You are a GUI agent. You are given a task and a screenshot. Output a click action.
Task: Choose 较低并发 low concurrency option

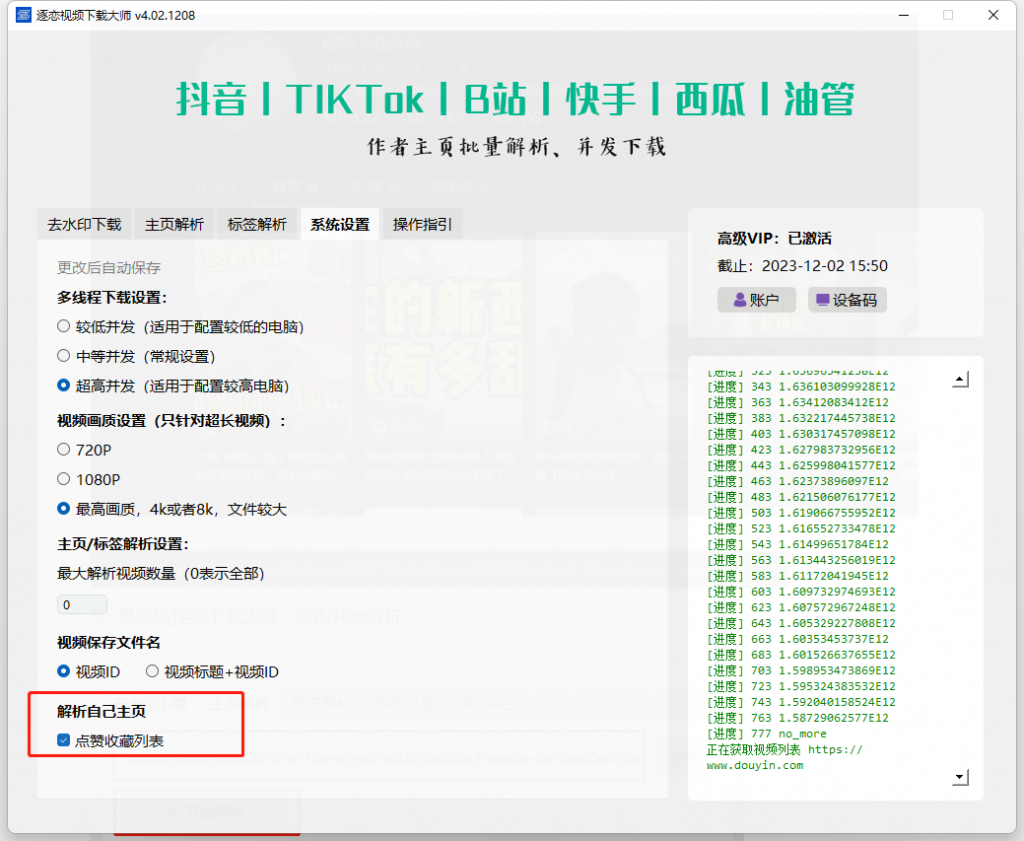pos(63,326)
